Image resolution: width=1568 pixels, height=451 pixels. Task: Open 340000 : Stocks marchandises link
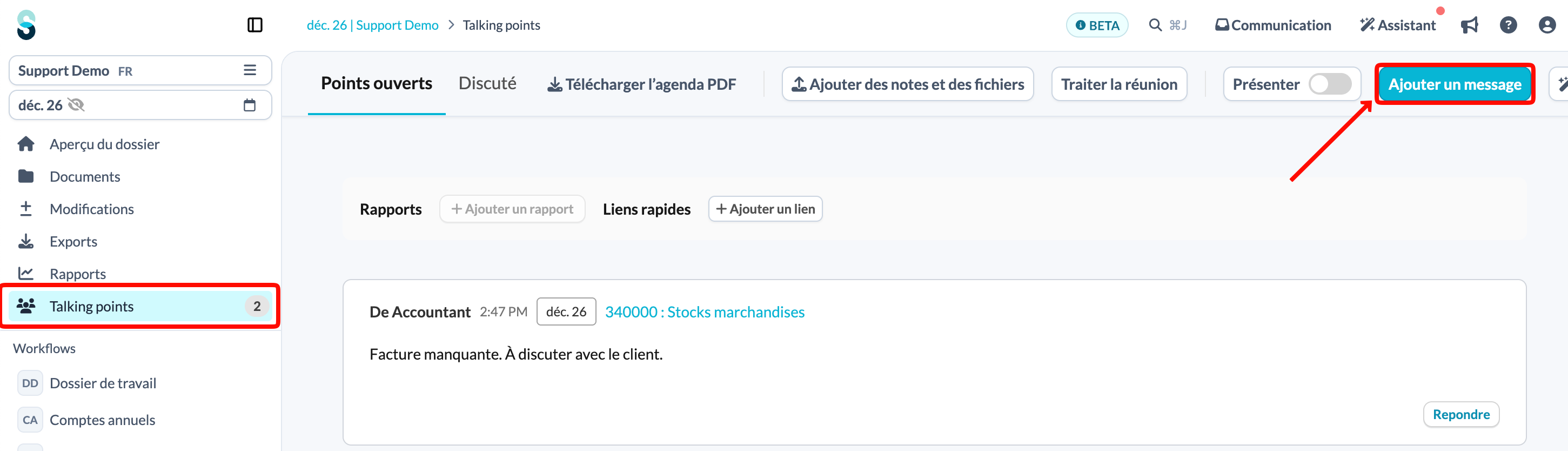(x=704, y=311)
